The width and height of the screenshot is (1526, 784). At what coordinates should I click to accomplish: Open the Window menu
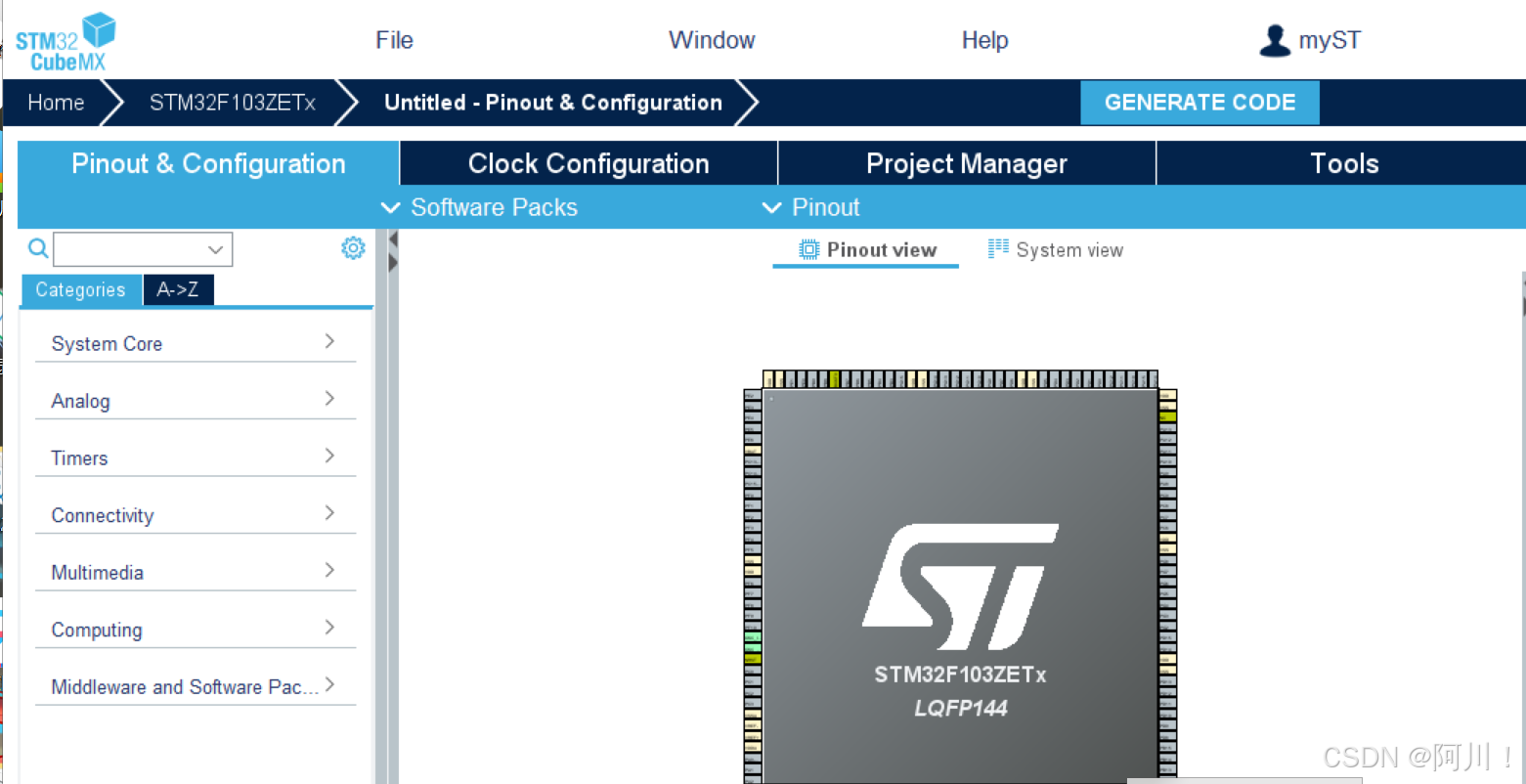712,40
